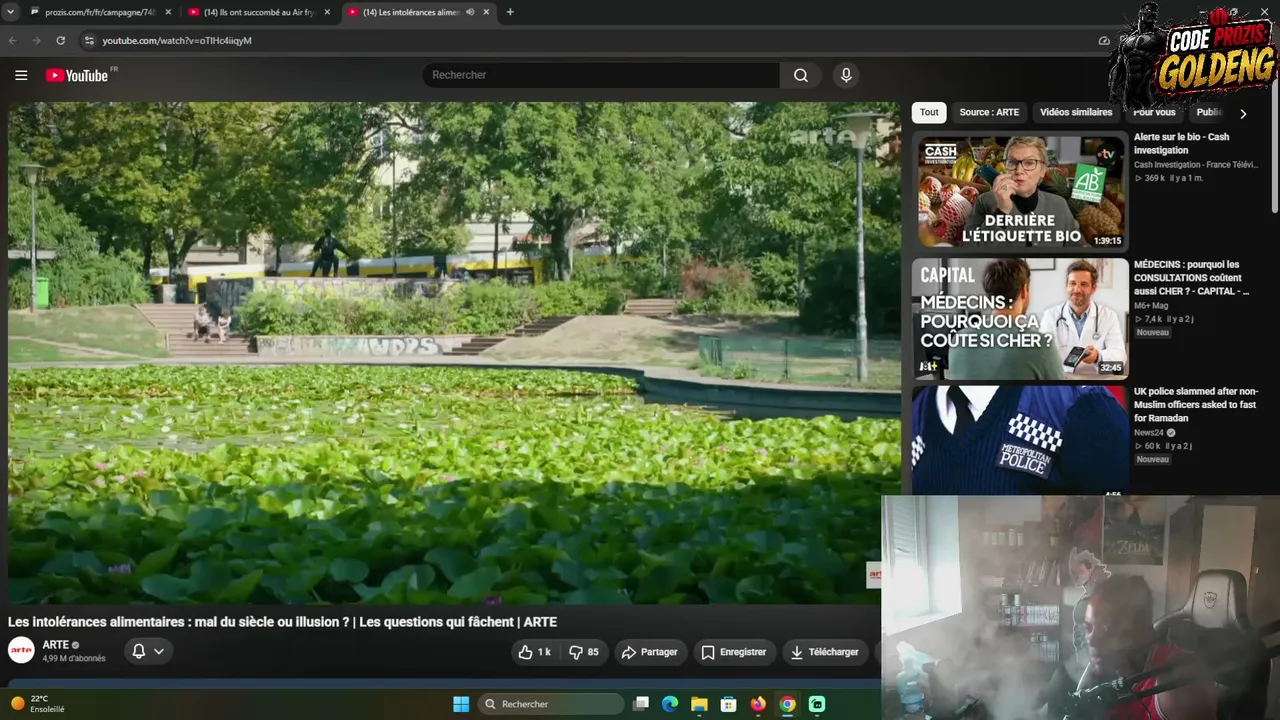Click the Enregistrer save button

[x=733, y=652]
